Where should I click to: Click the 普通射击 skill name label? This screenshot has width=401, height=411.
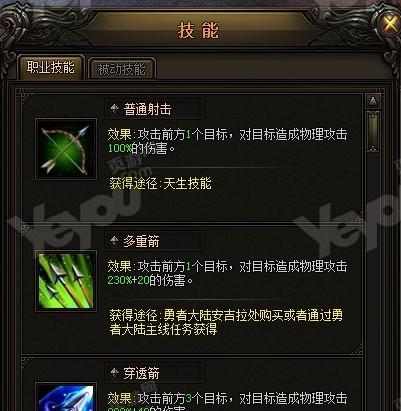coord(147,109)
